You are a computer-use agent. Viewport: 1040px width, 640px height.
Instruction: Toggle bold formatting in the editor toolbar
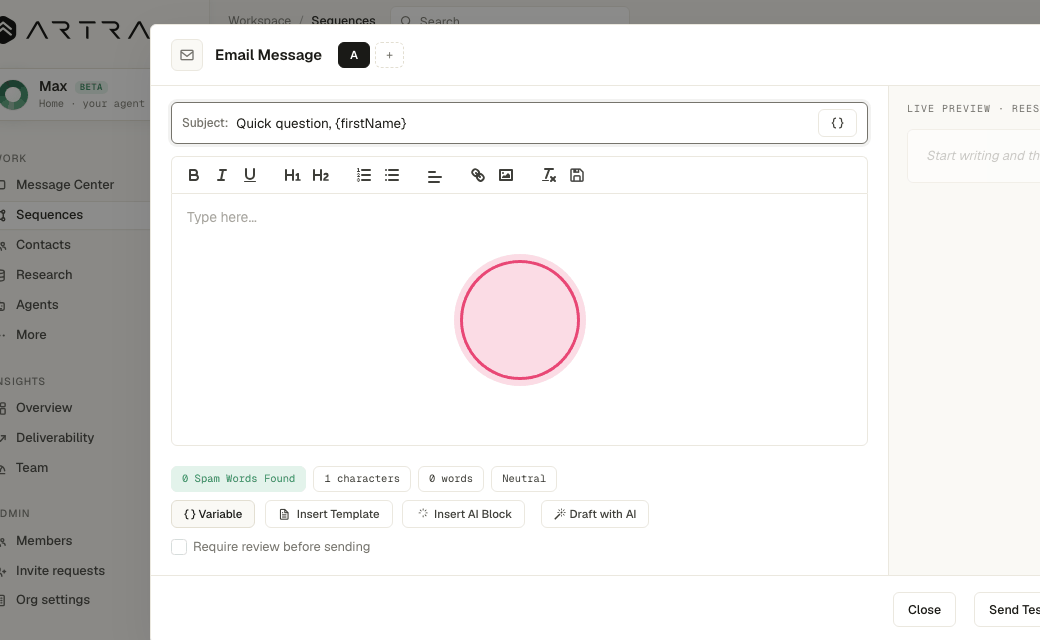click(x=194, y=175)
